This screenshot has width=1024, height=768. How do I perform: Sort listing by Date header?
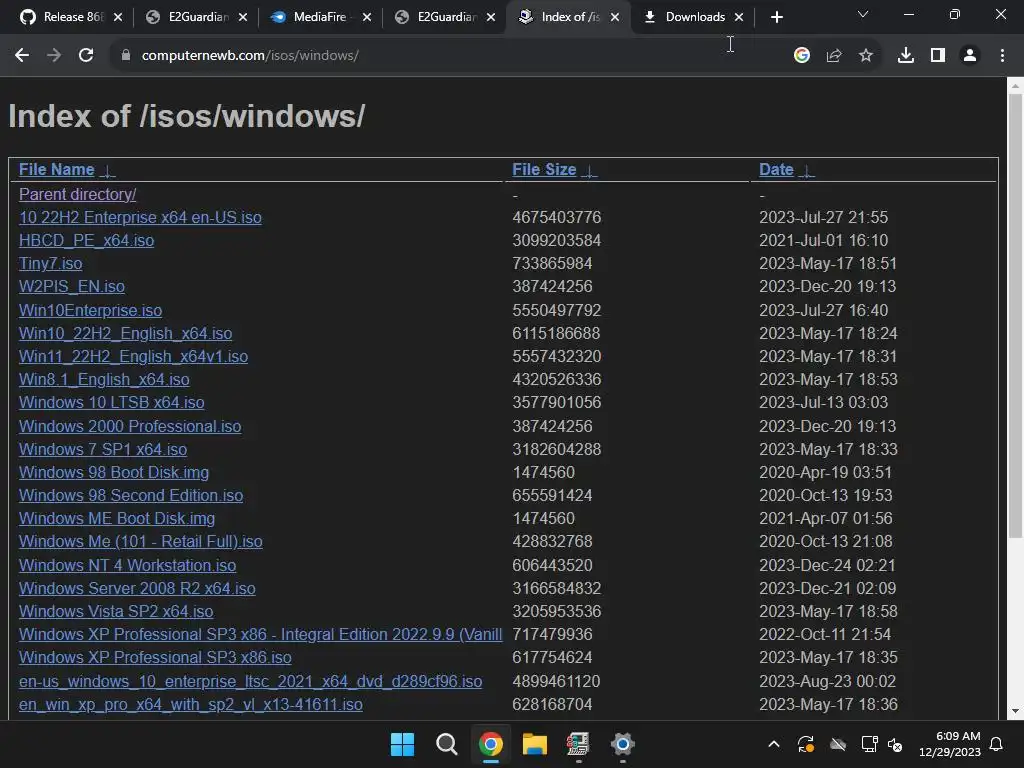point(776,170)
